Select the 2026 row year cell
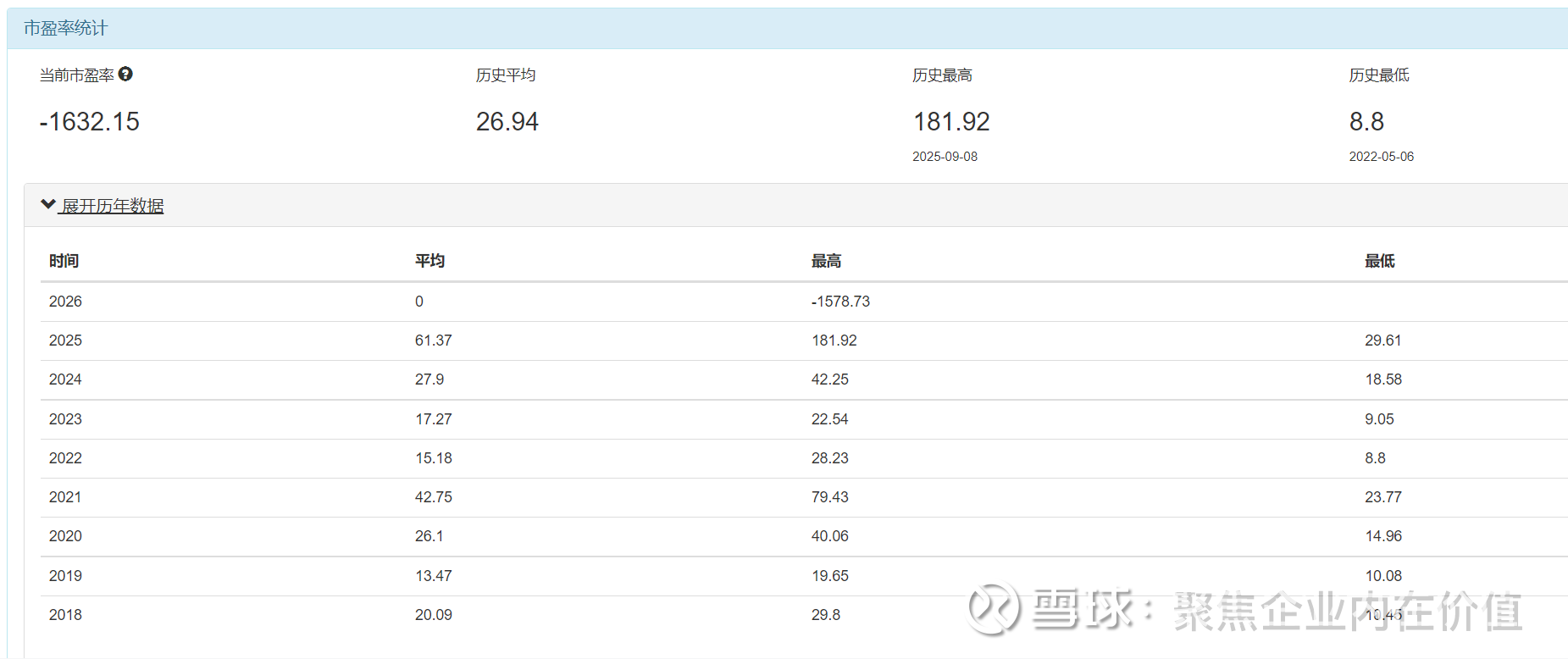 [x=65, y=302]
